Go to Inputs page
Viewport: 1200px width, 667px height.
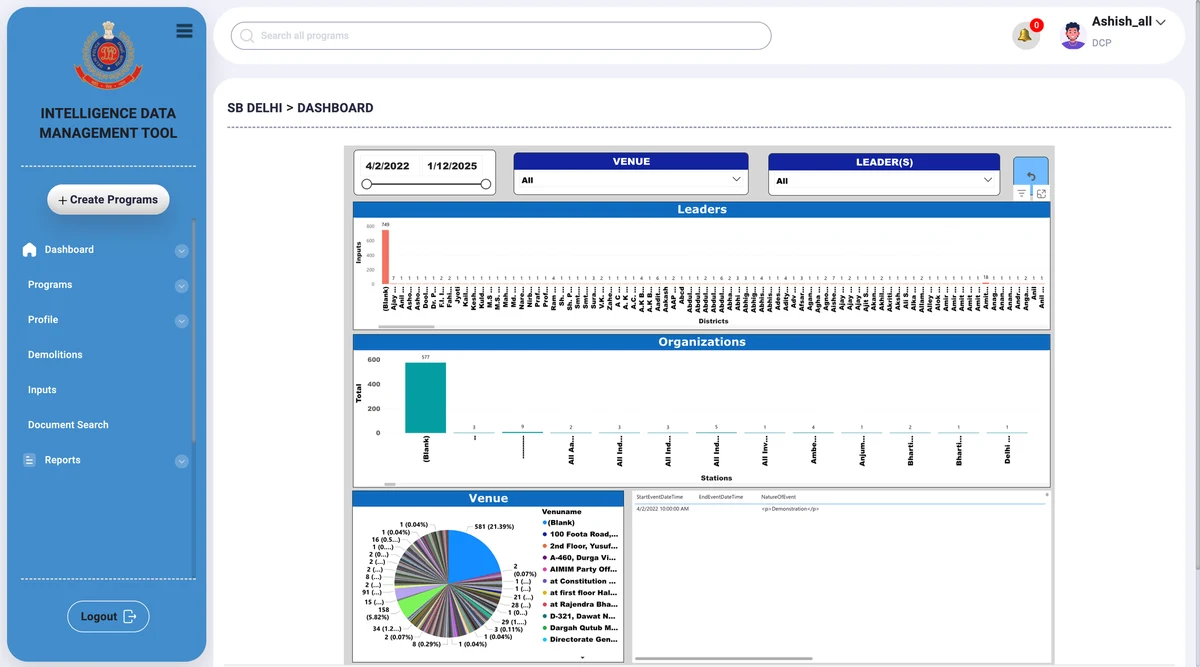(x=42, y=390)
